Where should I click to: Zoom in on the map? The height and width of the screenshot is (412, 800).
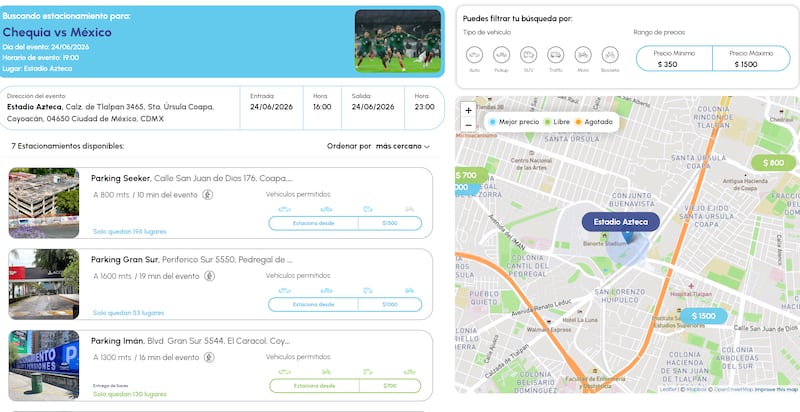[x=468, y=110]
